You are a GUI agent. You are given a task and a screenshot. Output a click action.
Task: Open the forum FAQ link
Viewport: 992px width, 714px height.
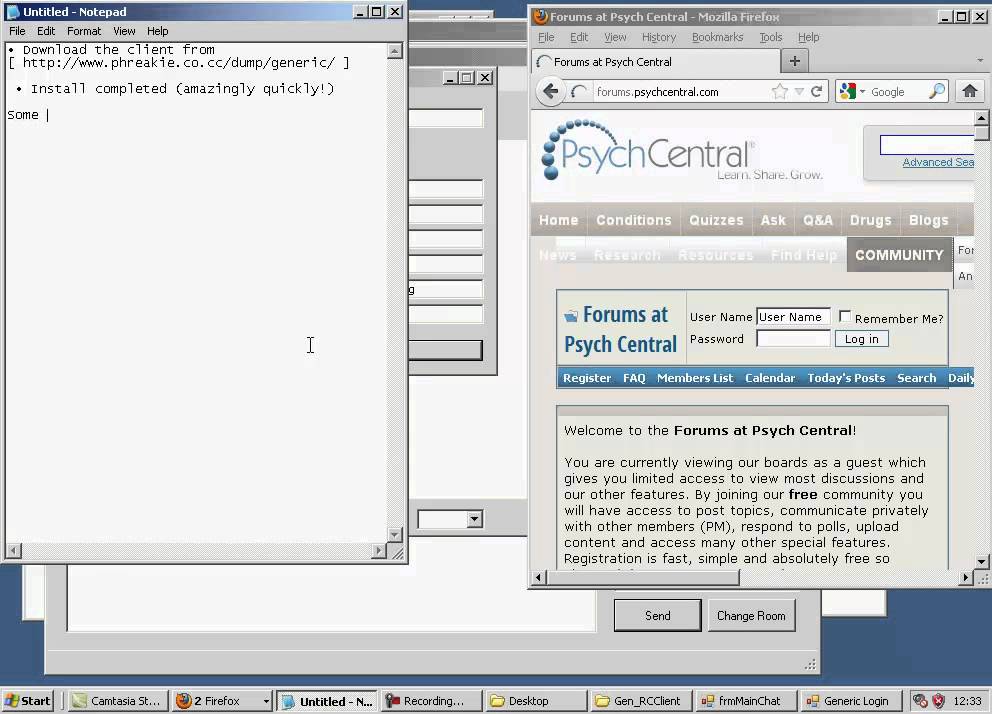(634, 378)
